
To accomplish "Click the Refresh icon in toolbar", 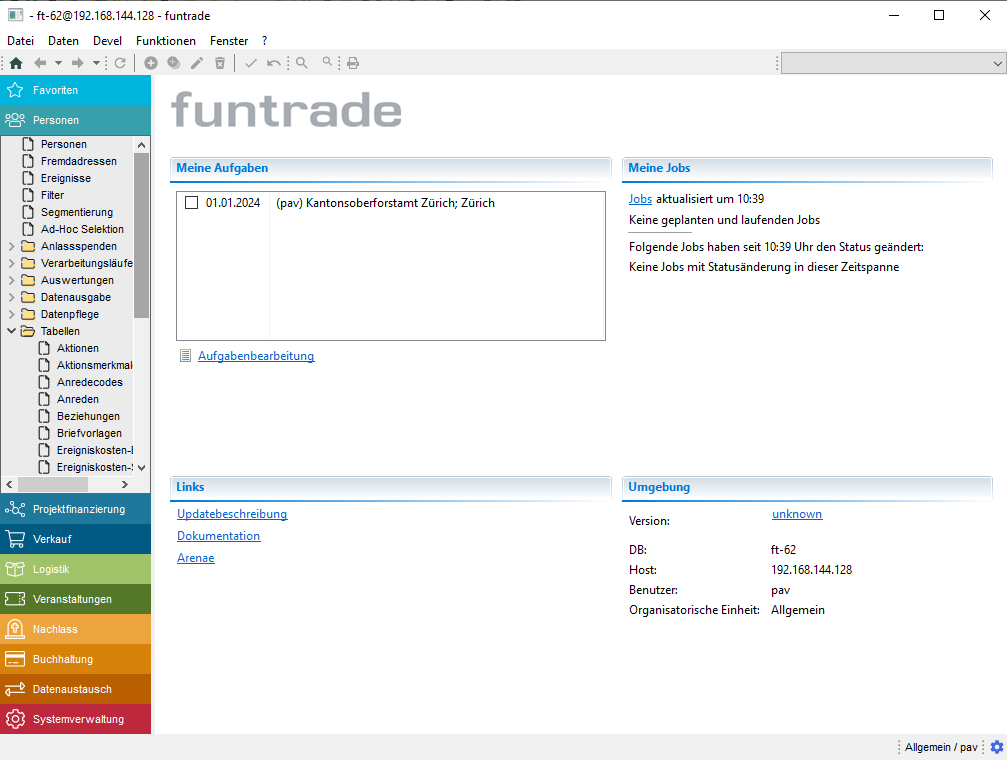I will point(120,63).
